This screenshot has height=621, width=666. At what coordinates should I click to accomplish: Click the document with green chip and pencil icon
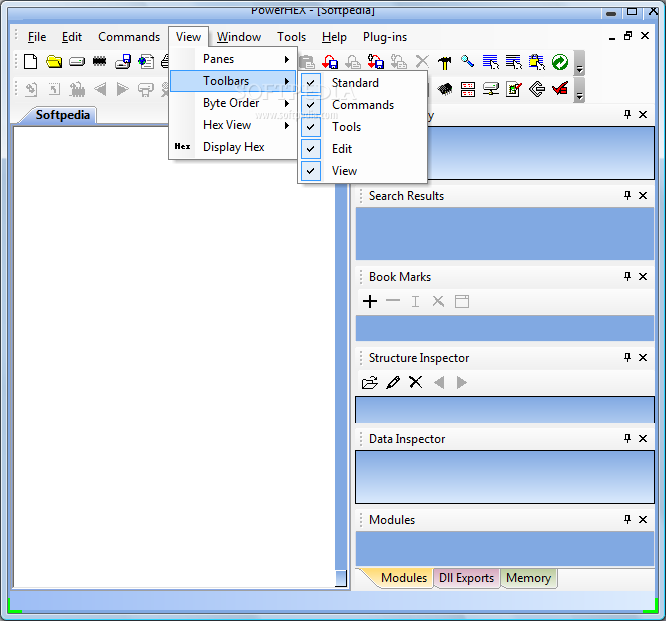pos(514,89)
